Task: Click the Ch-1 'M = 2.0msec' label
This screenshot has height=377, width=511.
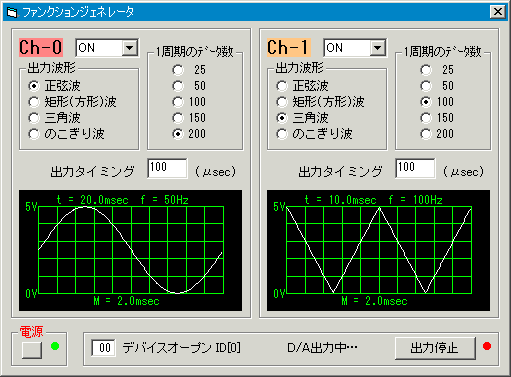Action: (x=374, y=301)
